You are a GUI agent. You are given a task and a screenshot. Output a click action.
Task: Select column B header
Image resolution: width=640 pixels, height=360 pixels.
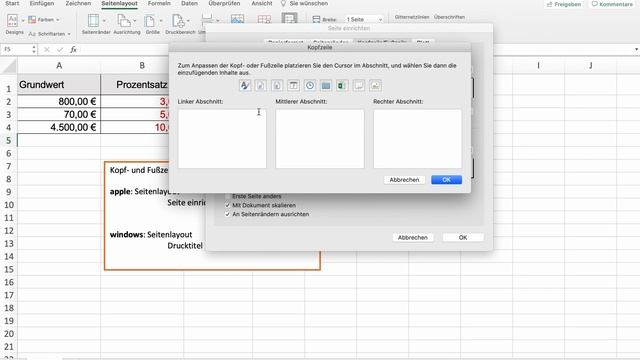tap(142, 65)
